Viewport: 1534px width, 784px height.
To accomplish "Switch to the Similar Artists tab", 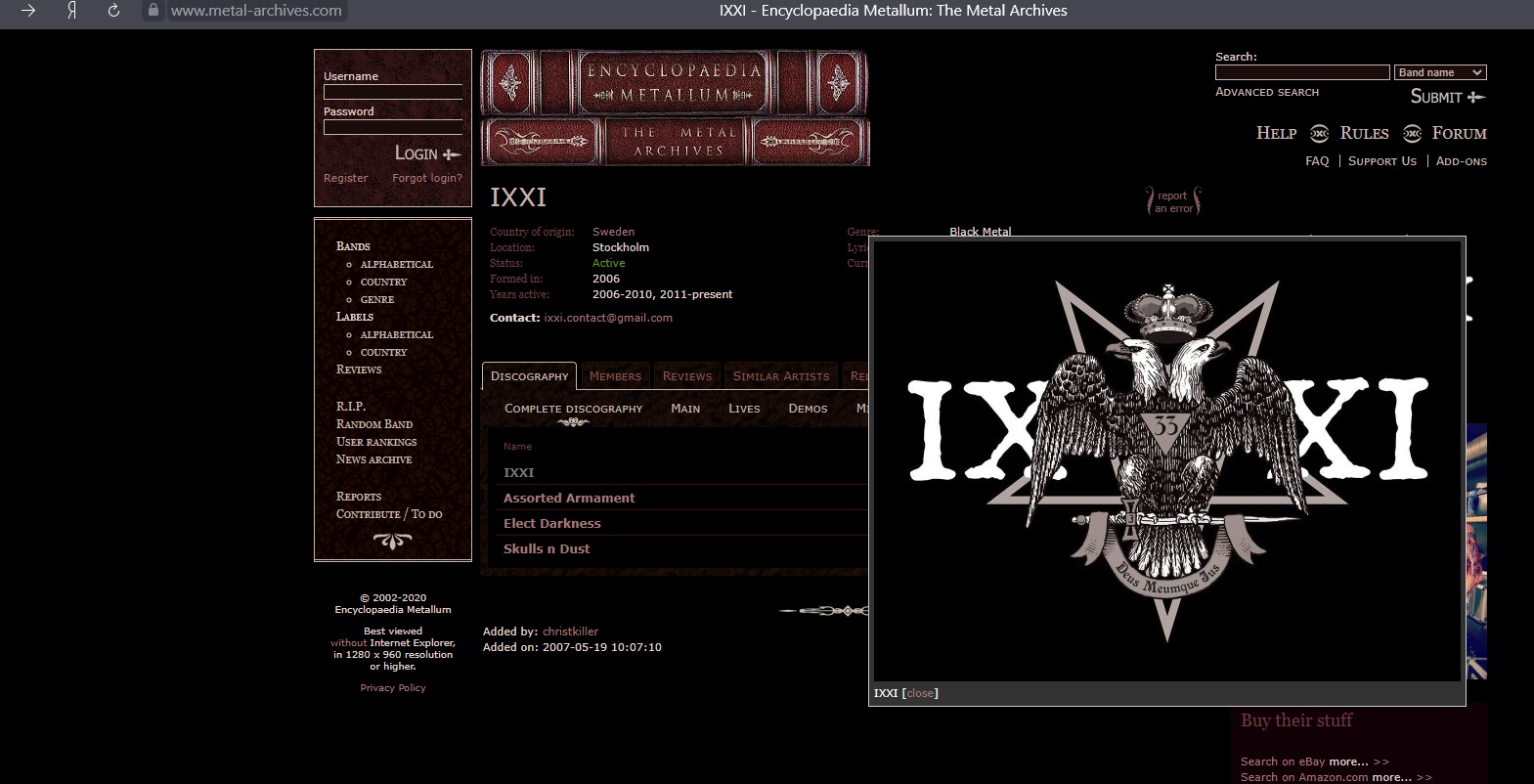I will (x=781, y=376).
